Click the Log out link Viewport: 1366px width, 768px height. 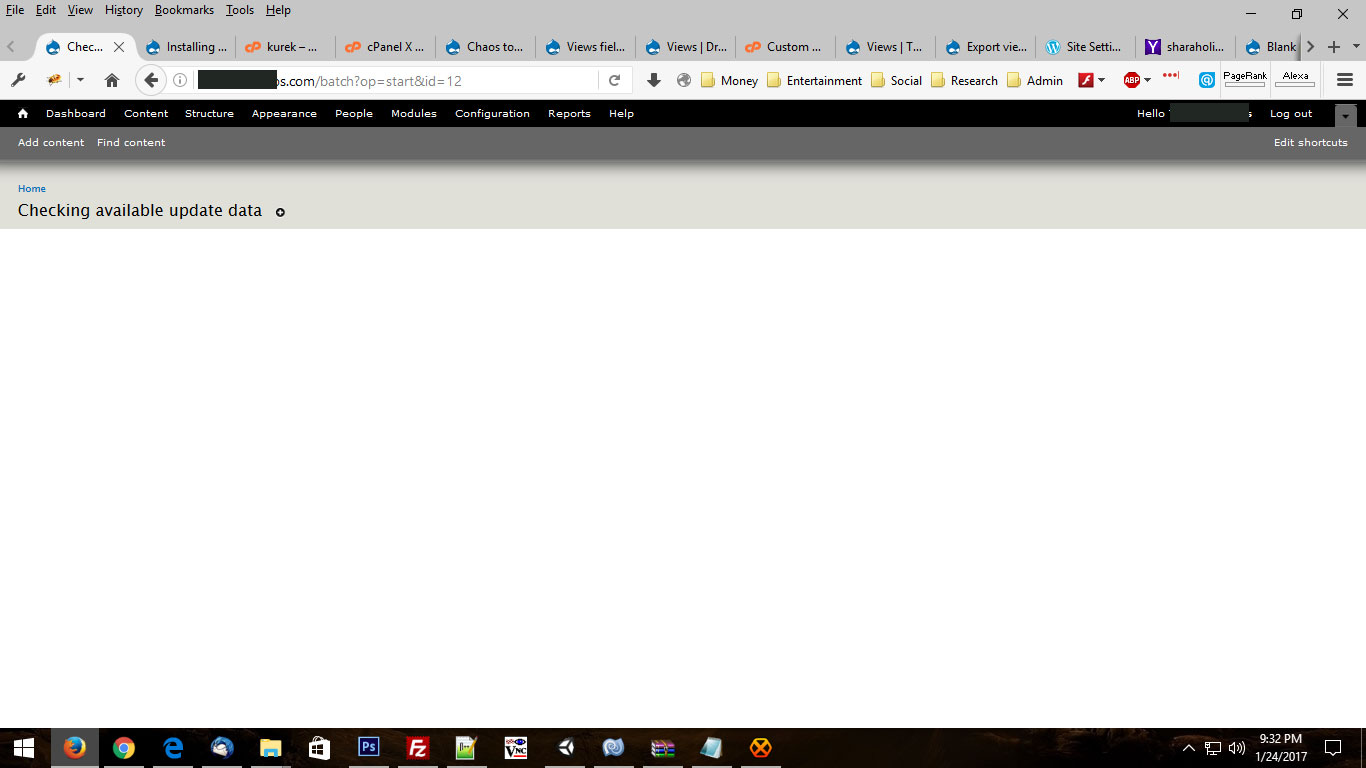pyautogui.click(x=1291, y=114)
